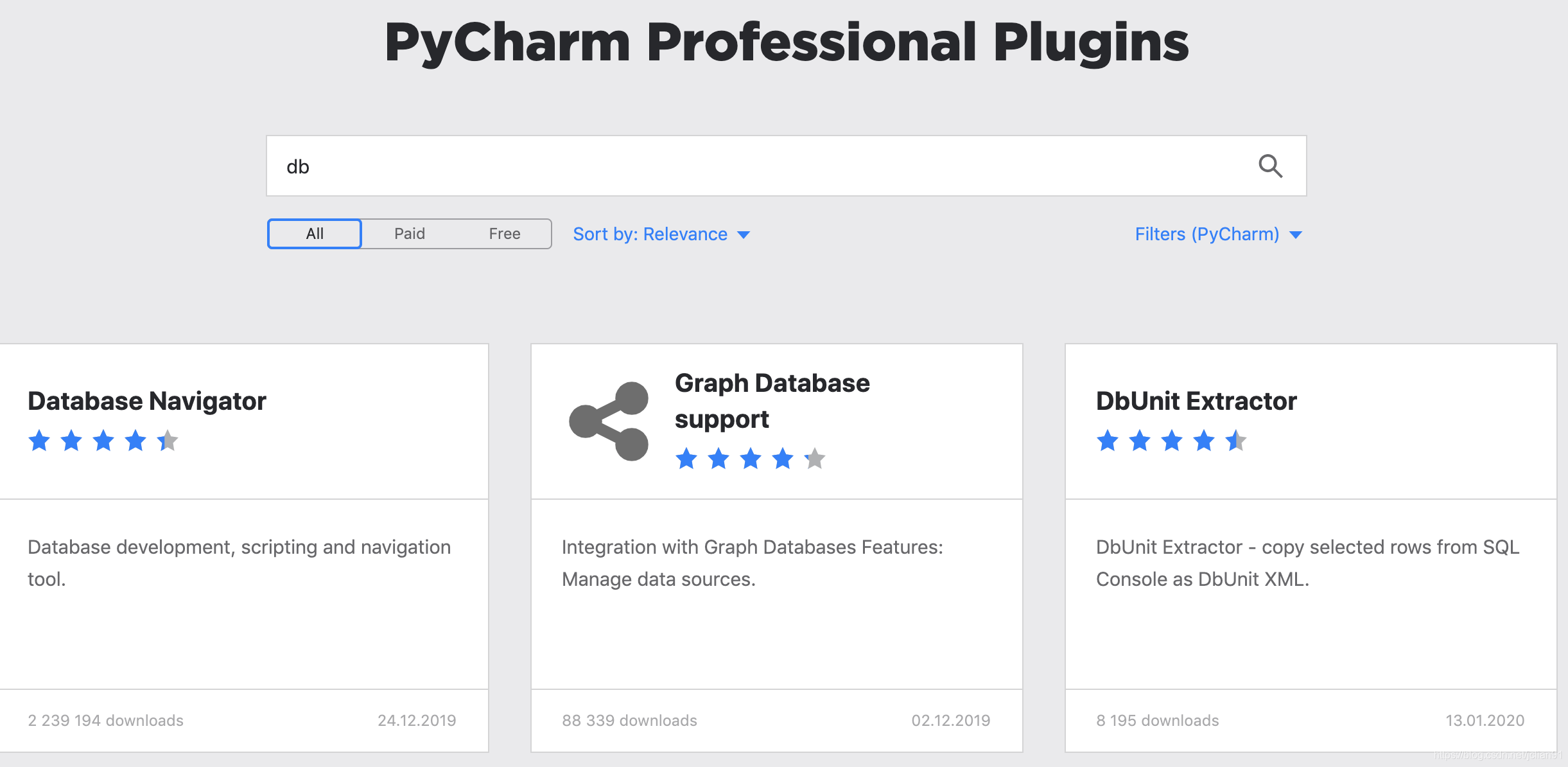Click Database Navigator star rating
The image size is (1568, 767).
103,441
